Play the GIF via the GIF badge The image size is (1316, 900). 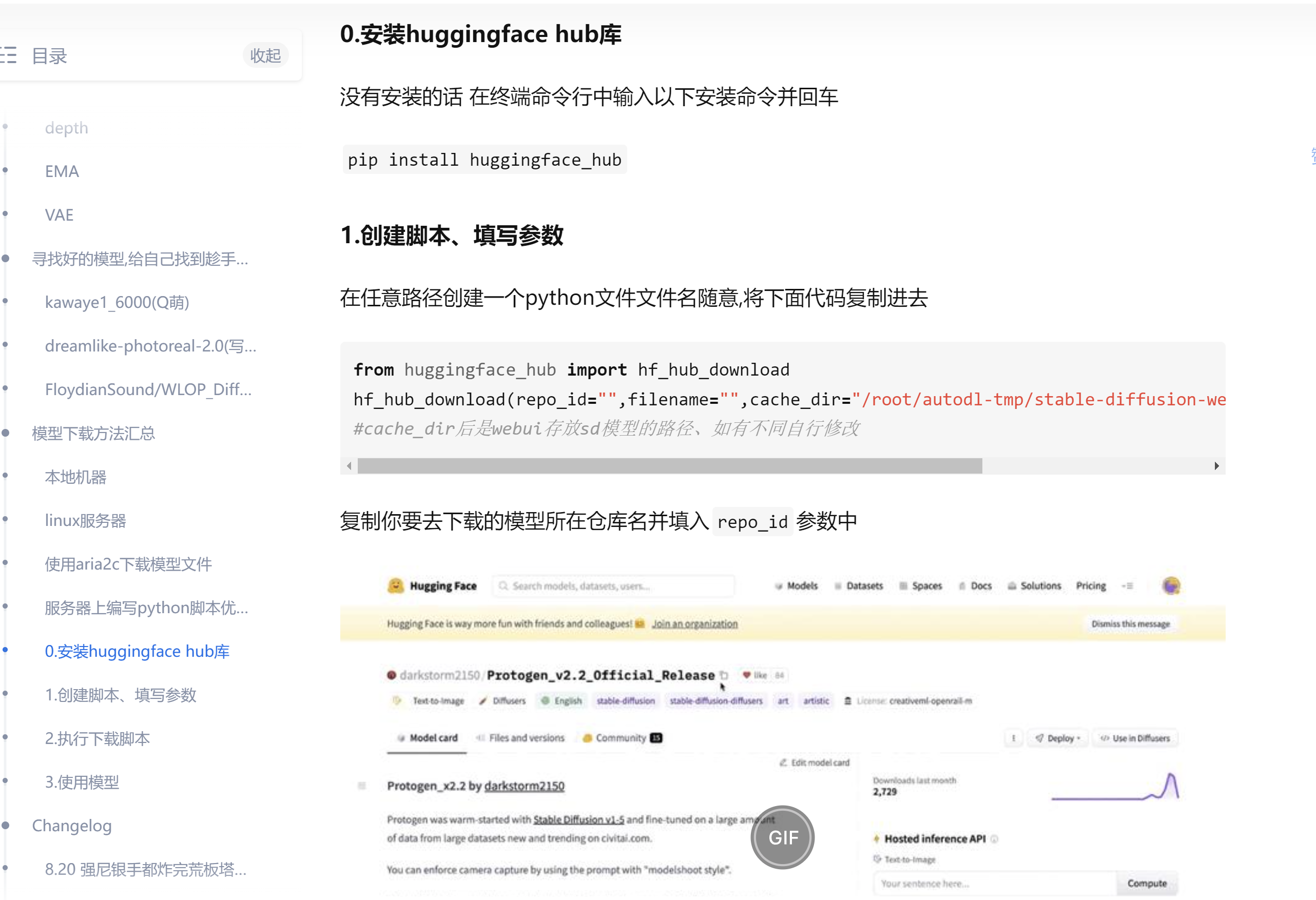(x=782, y=837)
